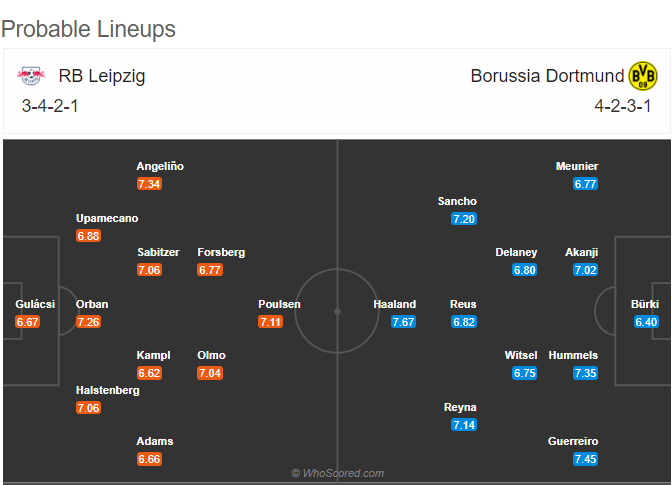Click player name Upamecano

(x=107, y=219)
